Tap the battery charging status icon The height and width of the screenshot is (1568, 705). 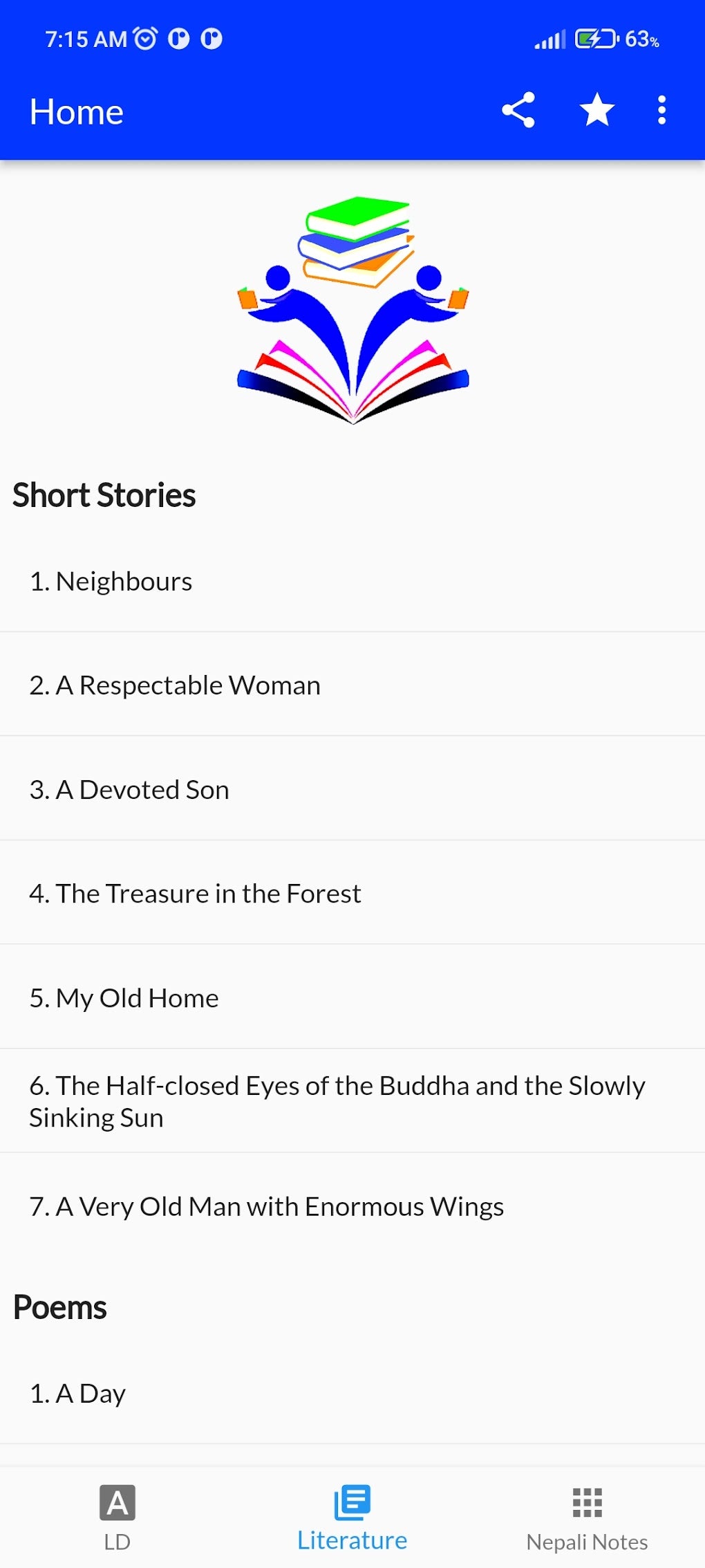coord(596,39)
